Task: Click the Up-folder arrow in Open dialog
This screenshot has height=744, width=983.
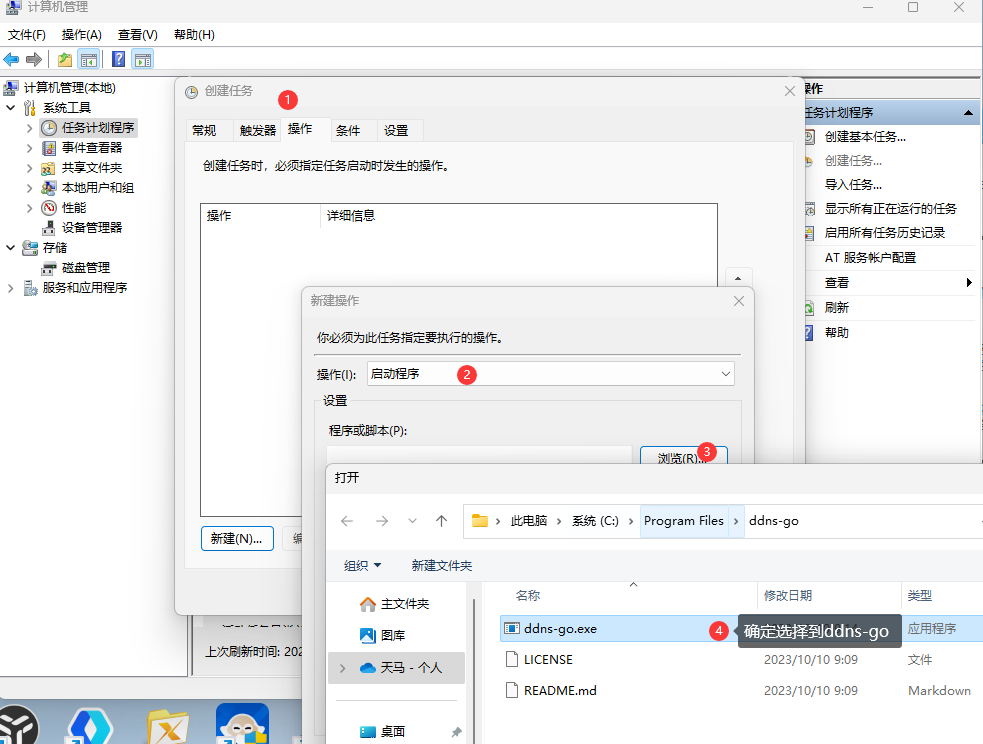Action: click(x=441, y=521)
